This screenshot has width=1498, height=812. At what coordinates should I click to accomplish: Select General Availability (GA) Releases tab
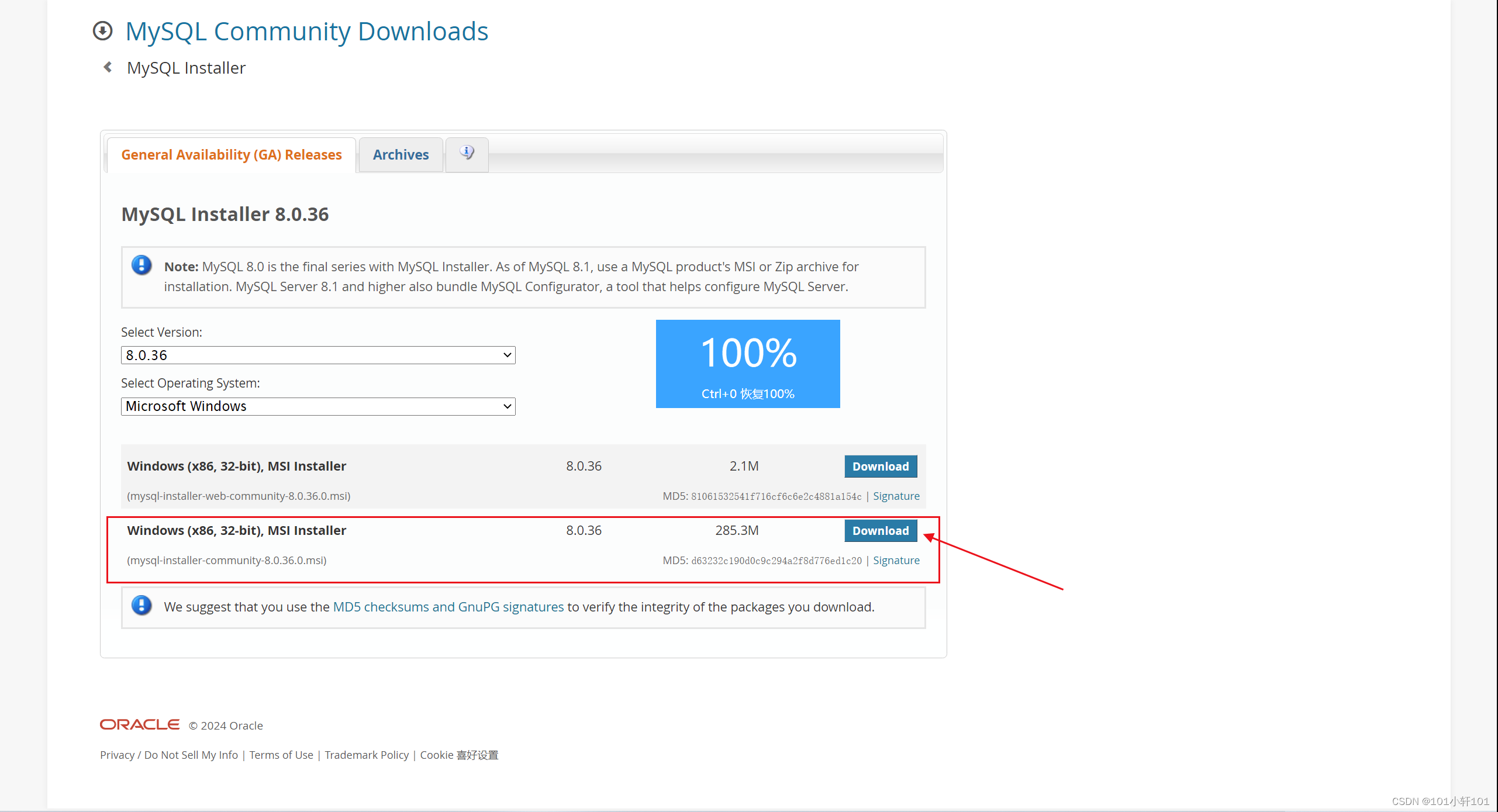232,155
